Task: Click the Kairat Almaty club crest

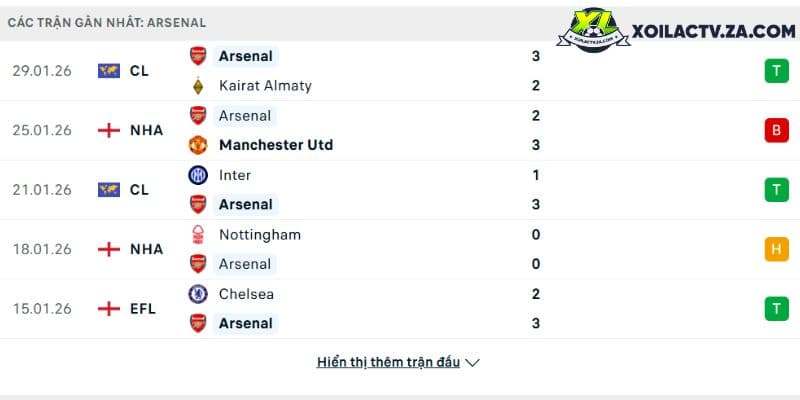Action: (x=198, y=86)
